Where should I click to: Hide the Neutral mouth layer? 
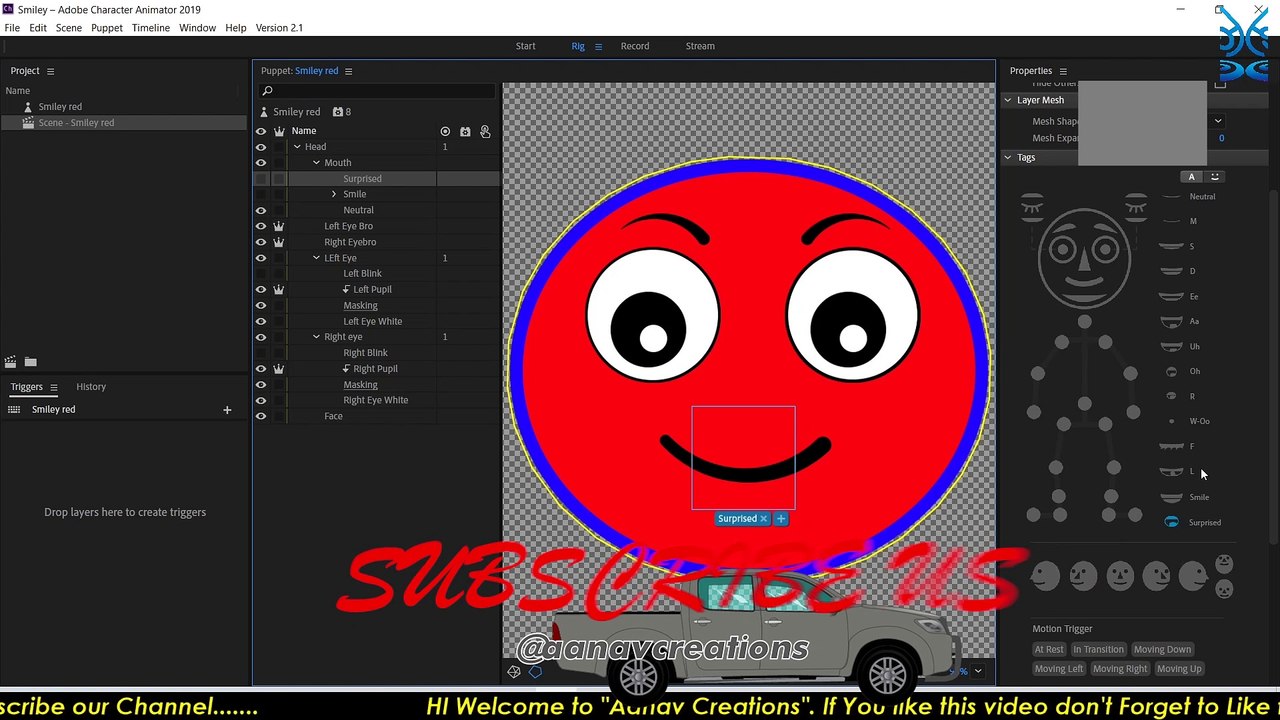(261, 211)
